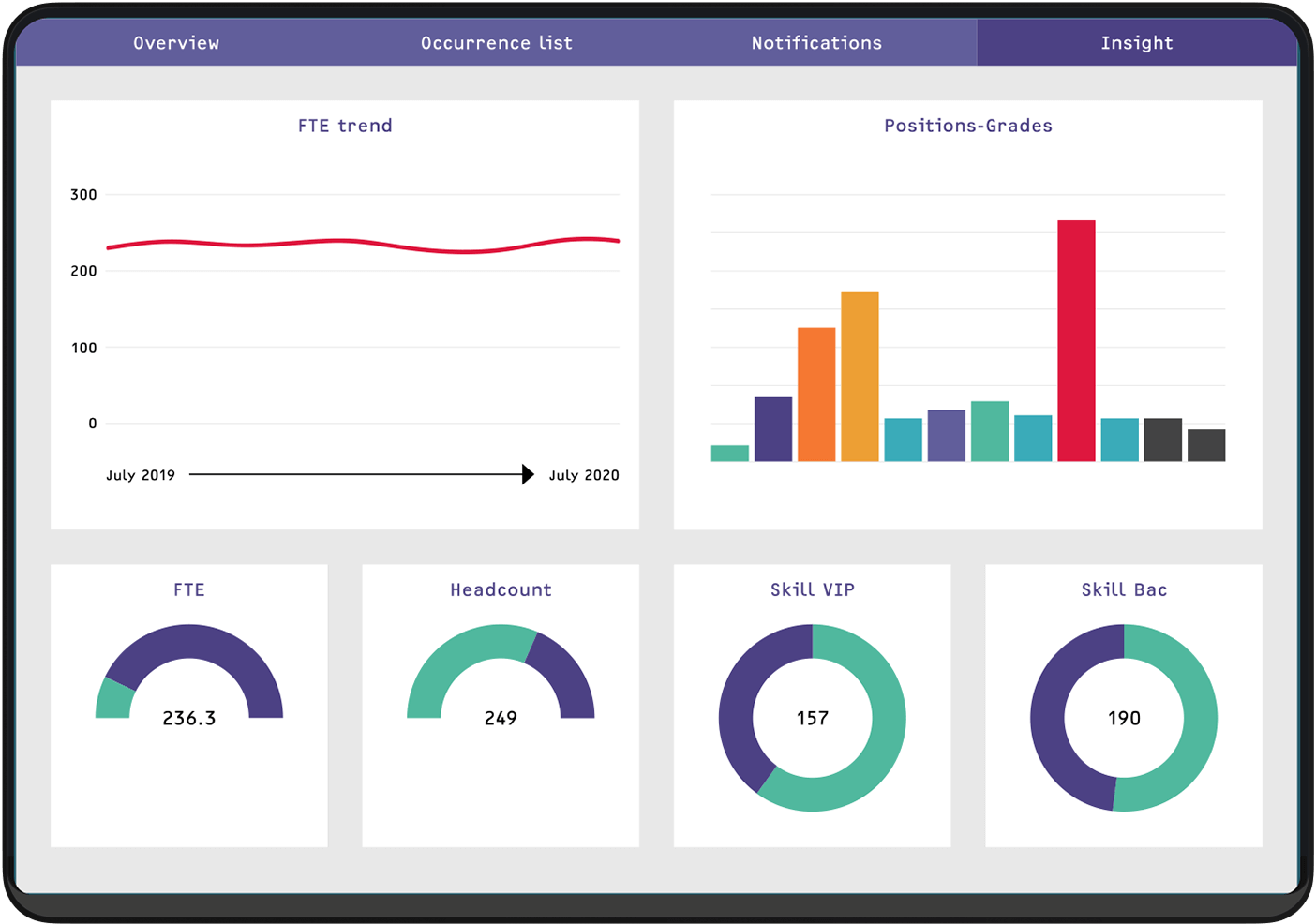Image resolution: width=1316 pixels, height=924 pixels.
Task: Click the first purple bar in Positions-Grades
Action: pos(773,429)
